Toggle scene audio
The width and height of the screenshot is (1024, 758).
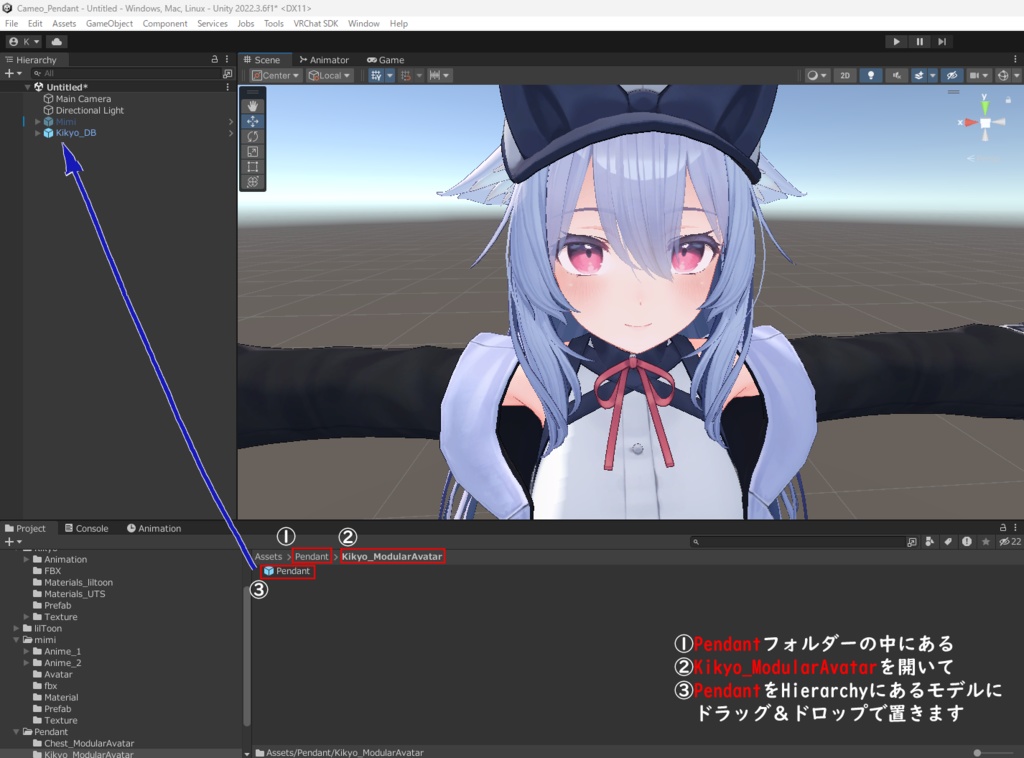897,74
